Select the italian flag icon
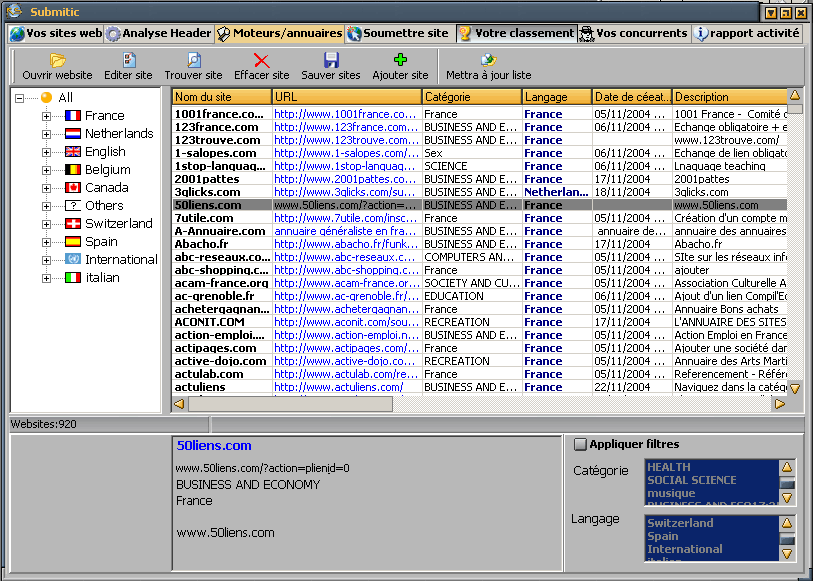The height and width of the screenshot is (581, 813). pos(73,278)
